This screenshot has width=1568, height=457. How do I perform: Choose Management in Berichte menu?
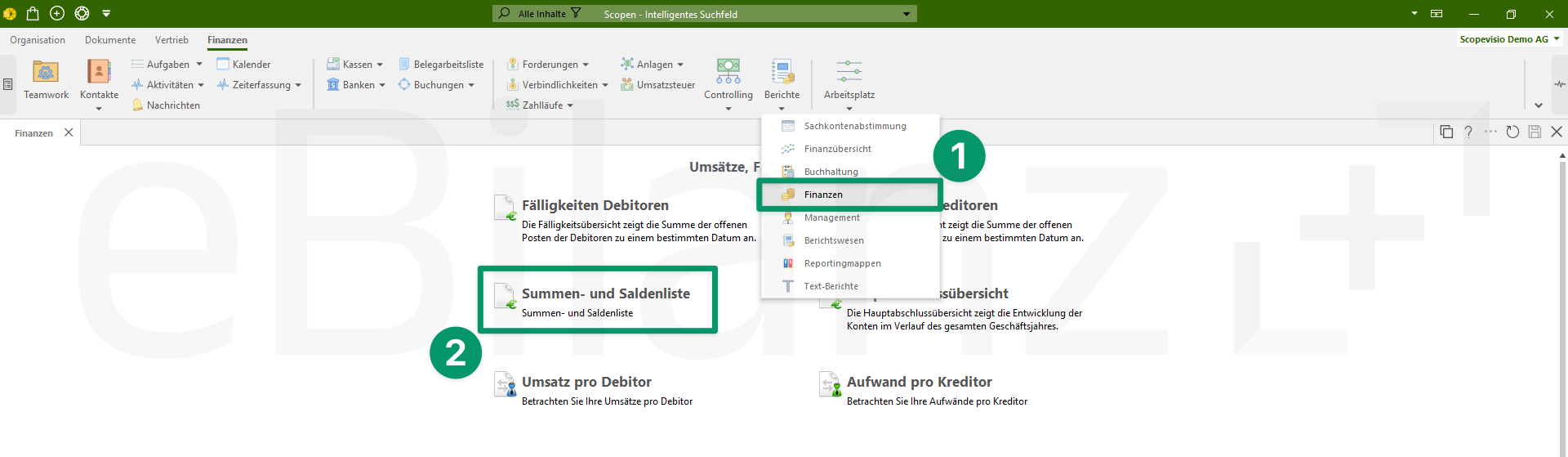[850, 217]
